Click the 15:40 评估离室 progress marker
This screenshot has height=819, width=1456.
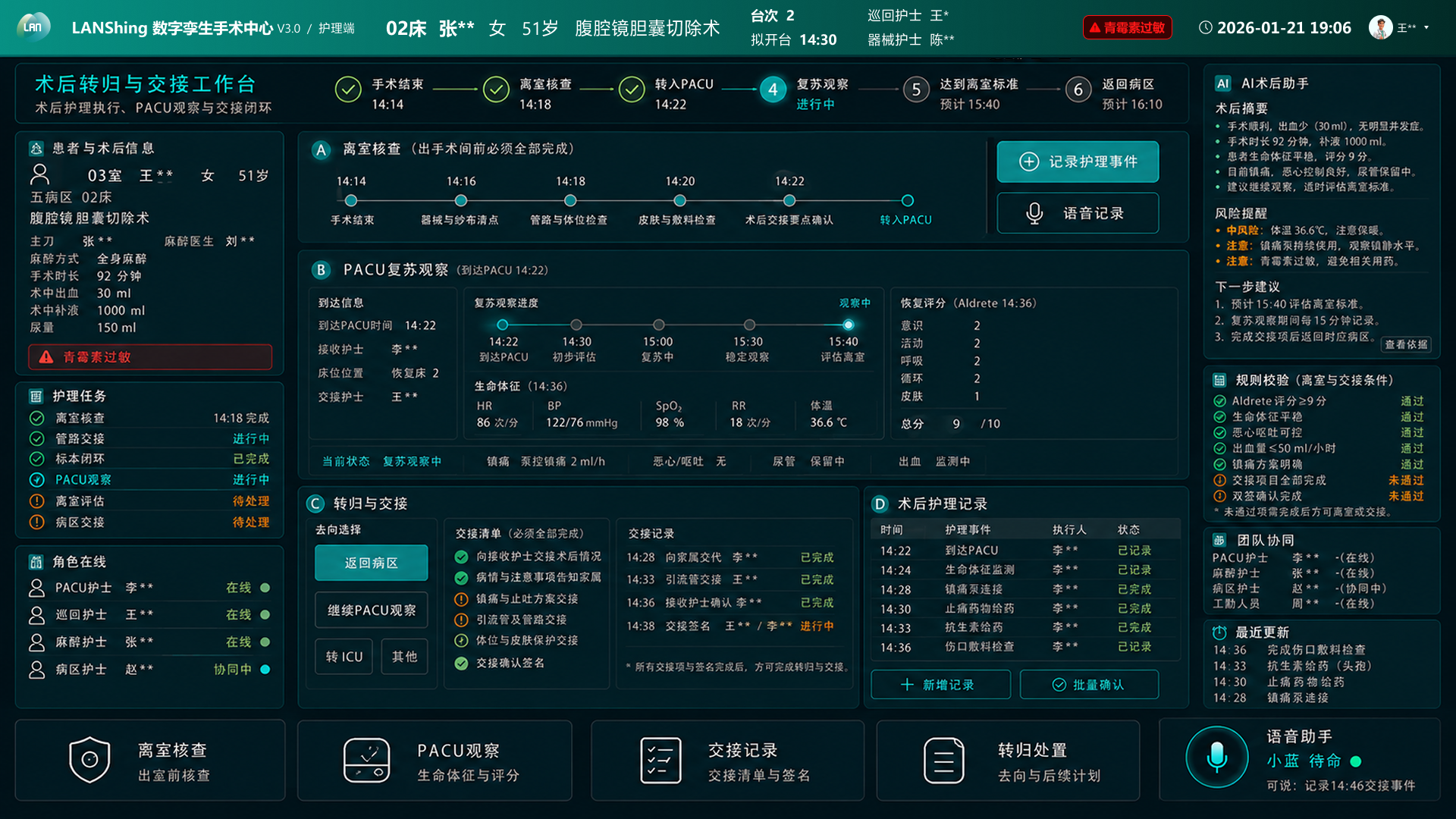click(848, 325)
